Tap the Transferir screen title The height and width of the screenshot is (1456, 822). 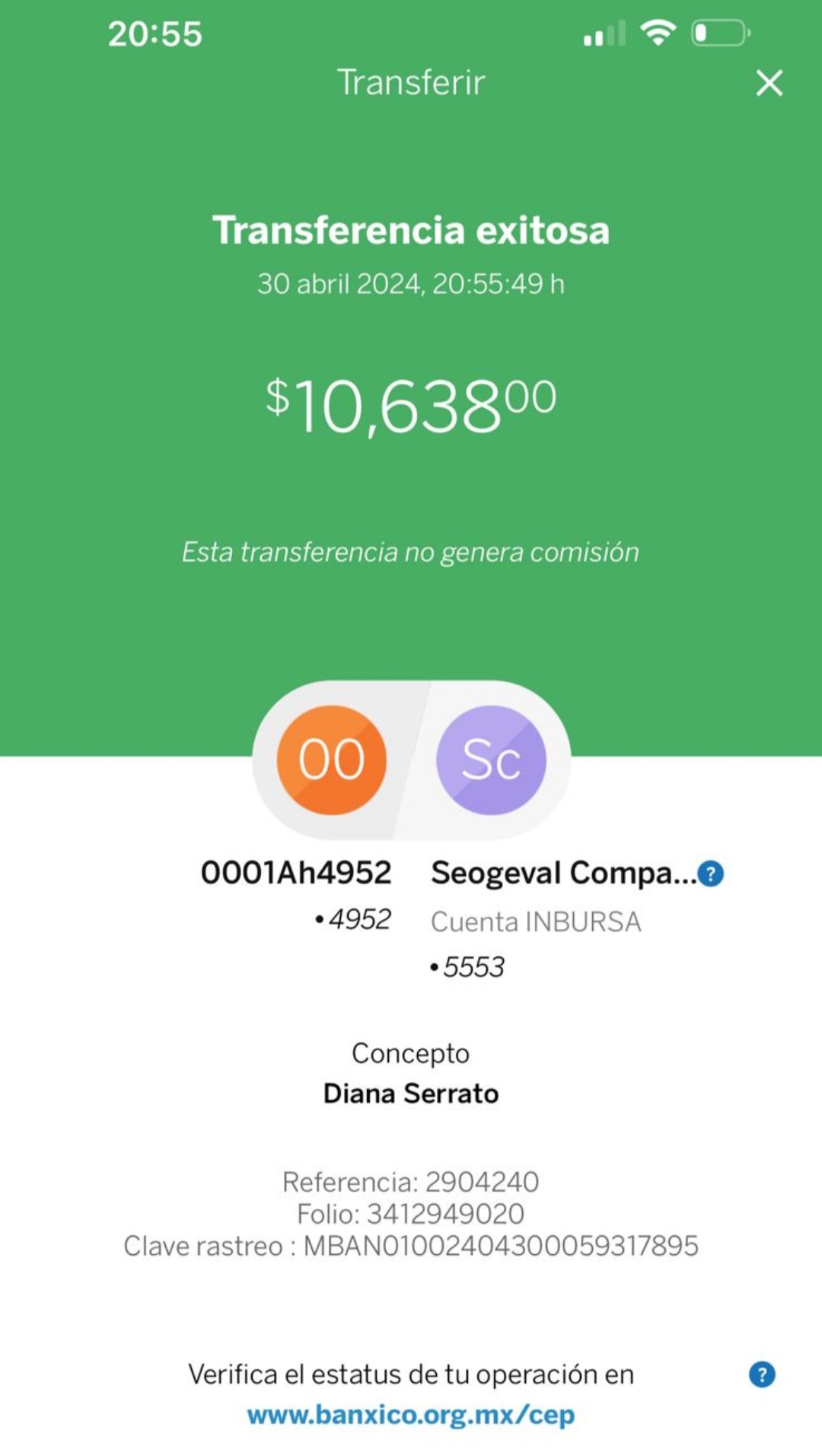pos(411,82)
